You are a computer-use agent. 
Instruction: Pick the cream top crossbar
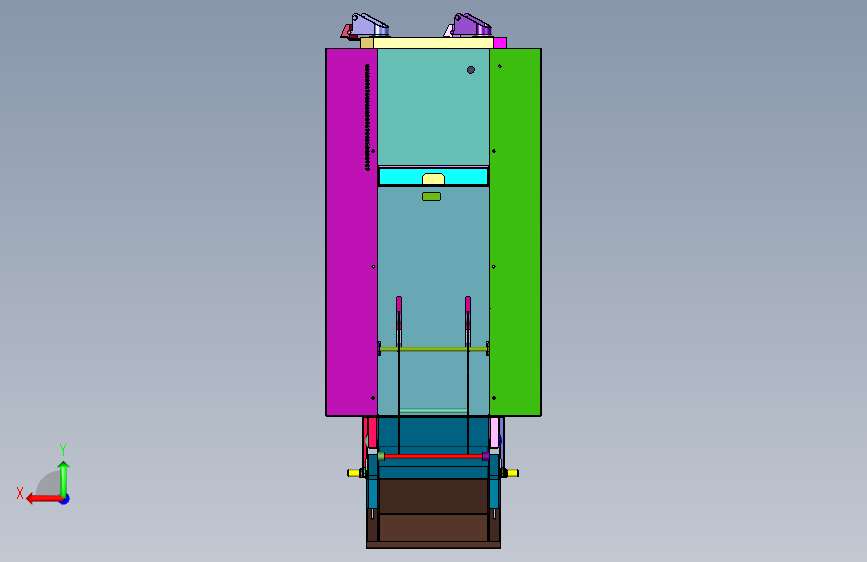tap(433, 43)
